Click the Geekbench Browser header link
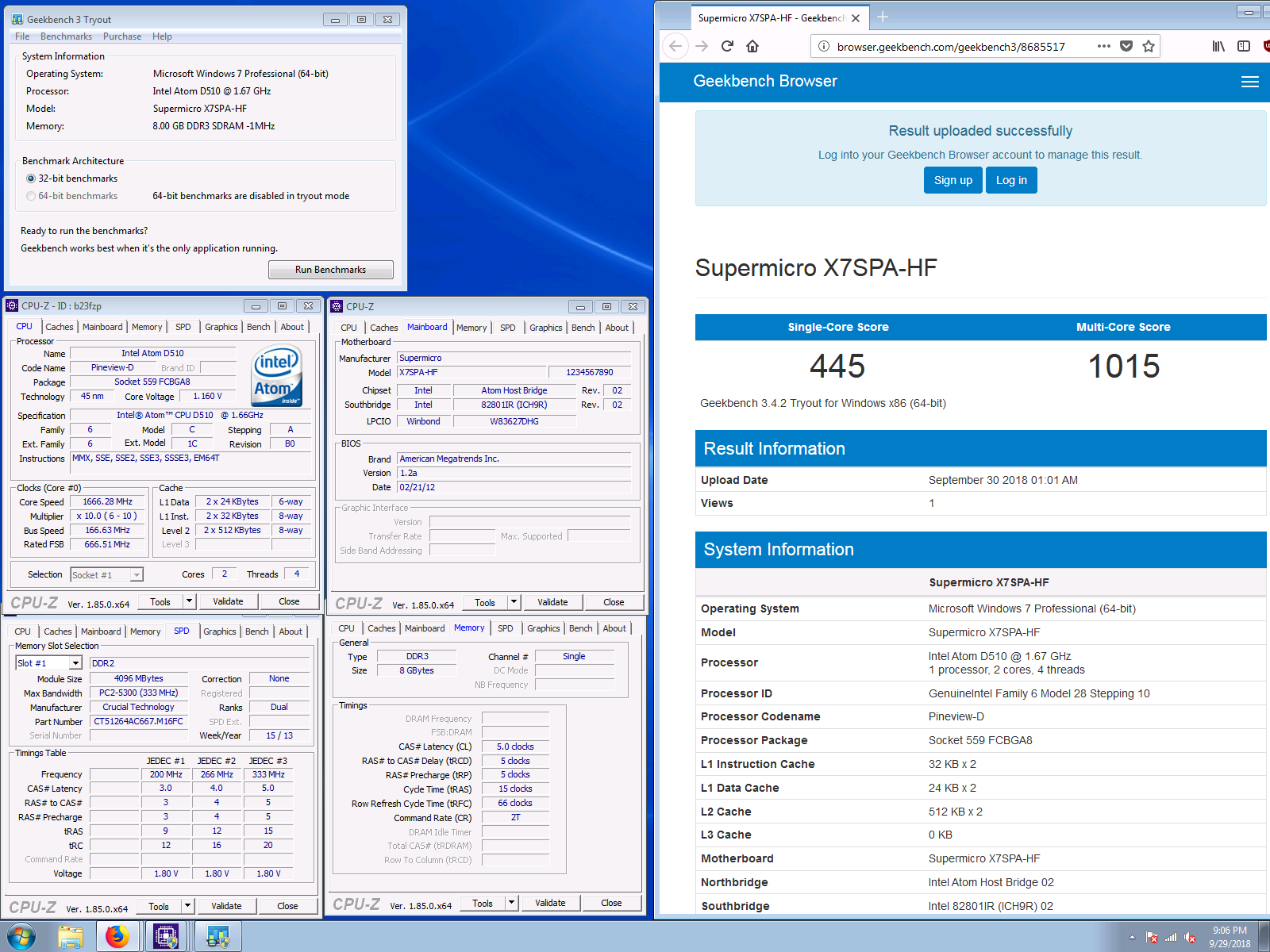This screenshot has height=952, width=1270. (765, 81)
